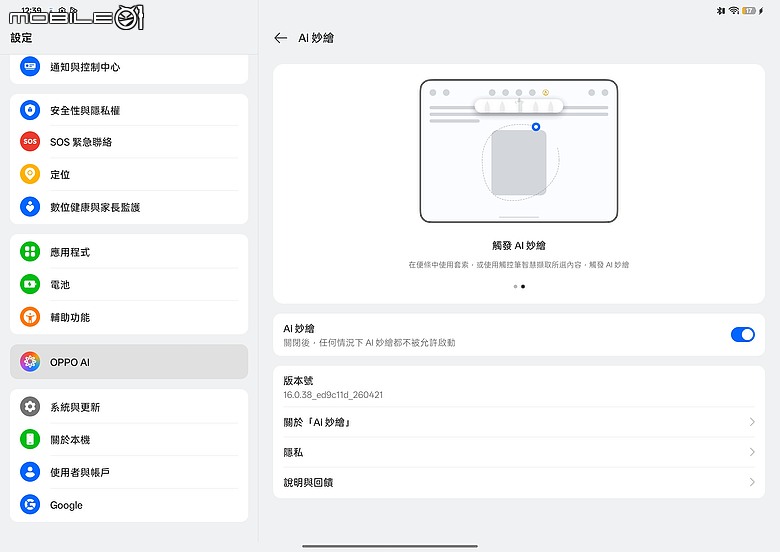Tap the 安全性與隱私權 shield icon
Screen dimensions: 780x552
30,110
